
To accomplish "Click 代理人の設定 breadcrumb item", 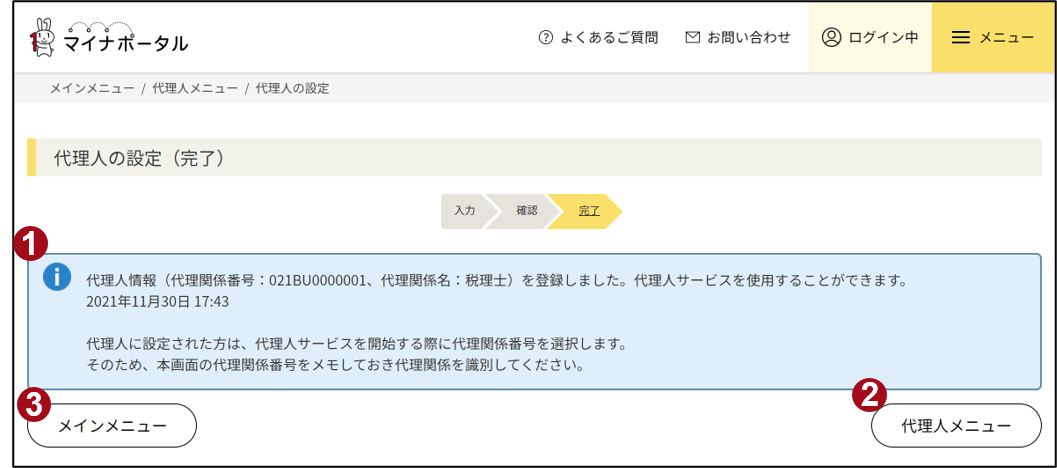I will (x=293, y=88).
